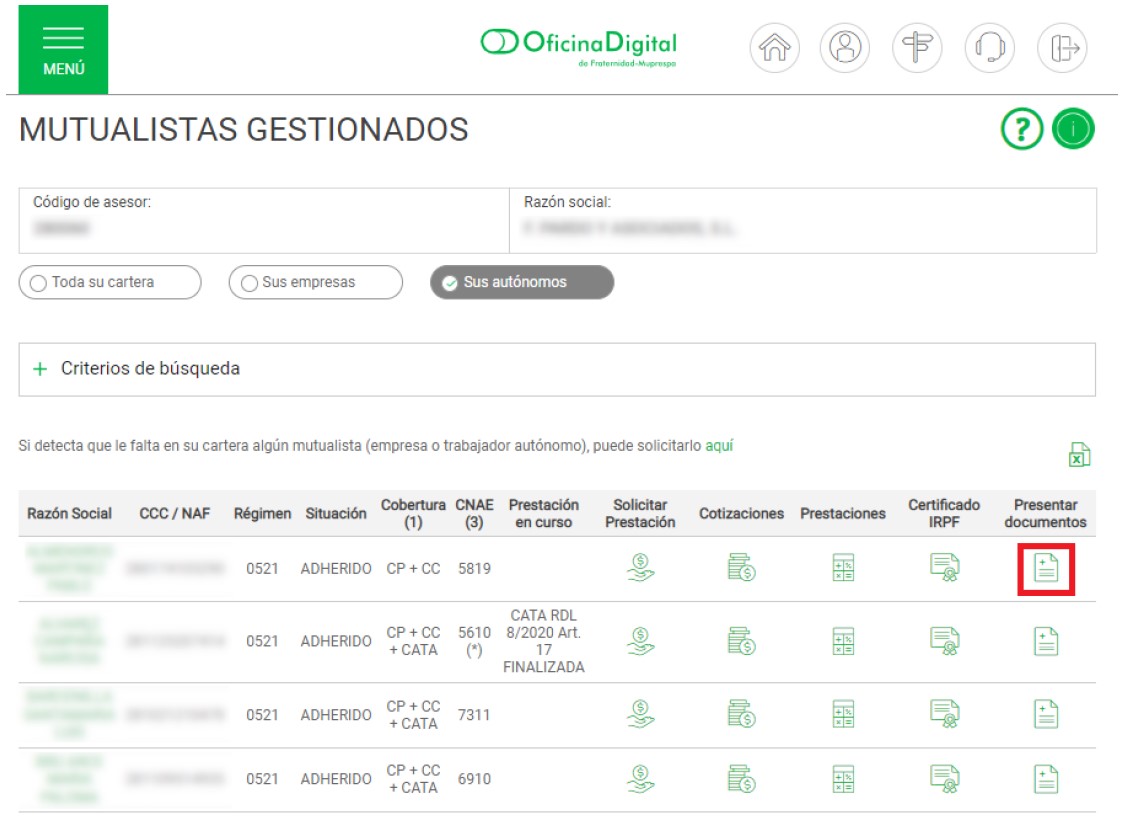Click the Cotizaciones column header
Screen dimensions: 1133x821
point(741,513)
